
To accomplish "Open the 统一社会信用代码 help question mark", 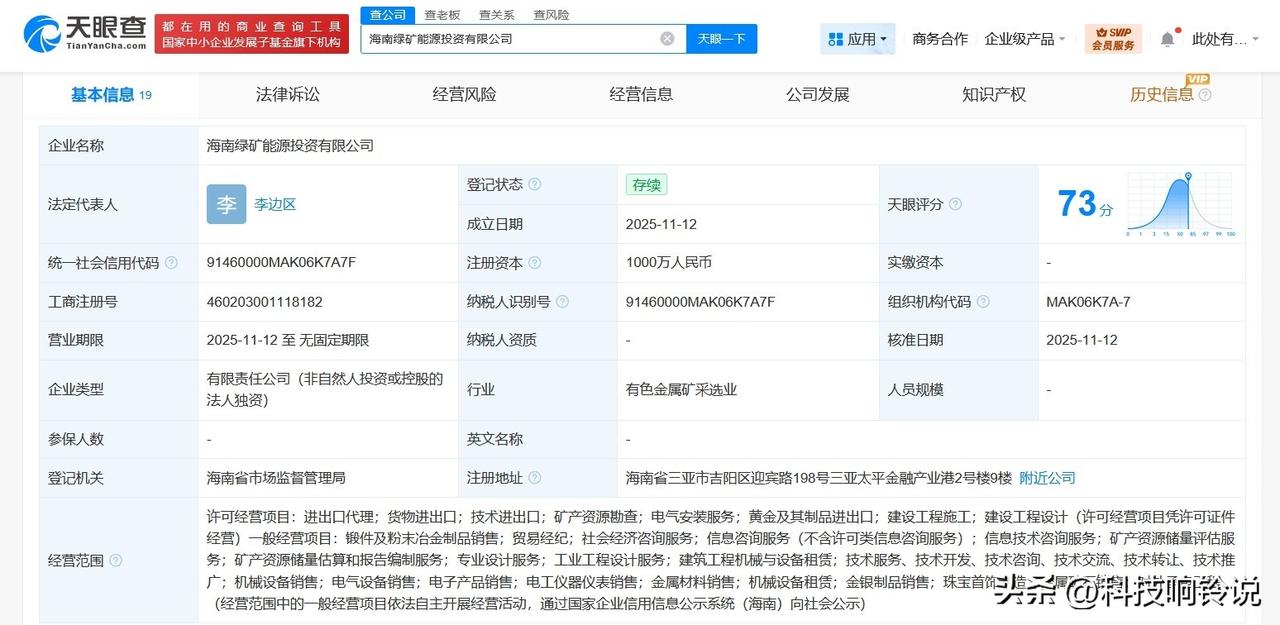I will pos(170,262).
